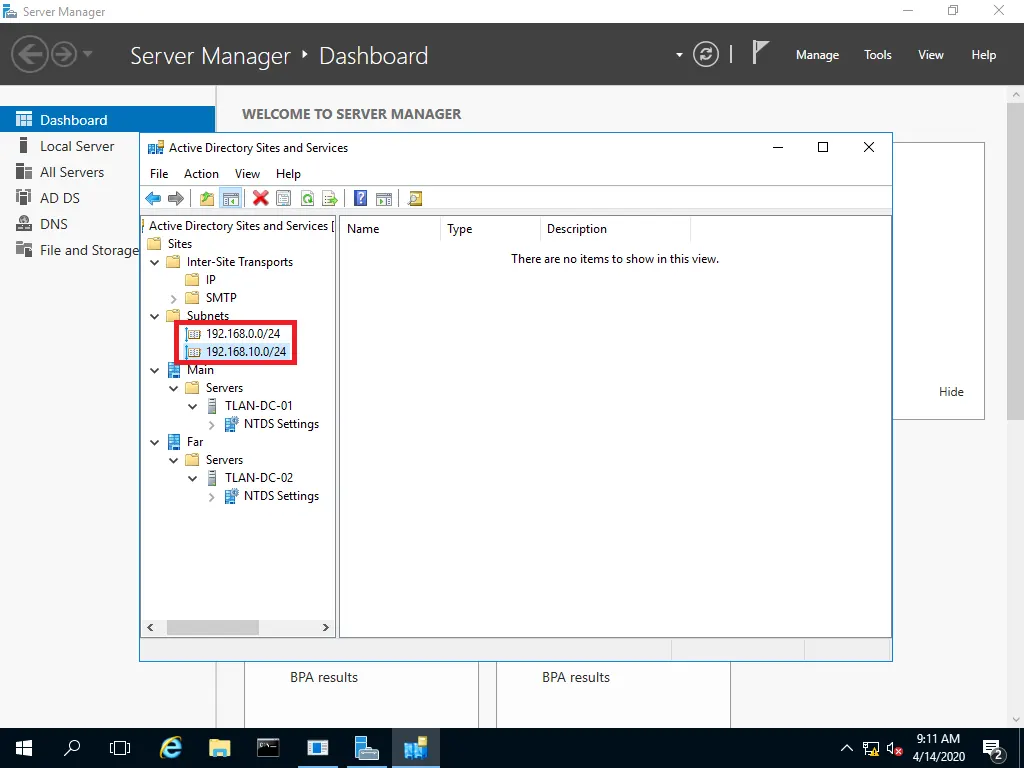
Task: Open All Servers in the Server Manager sidebar
Action: (70, 172)
